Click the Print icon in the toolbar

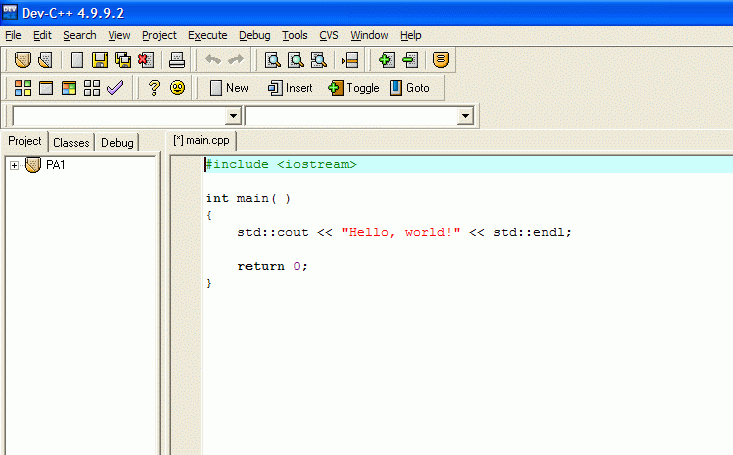coord(177,60)
